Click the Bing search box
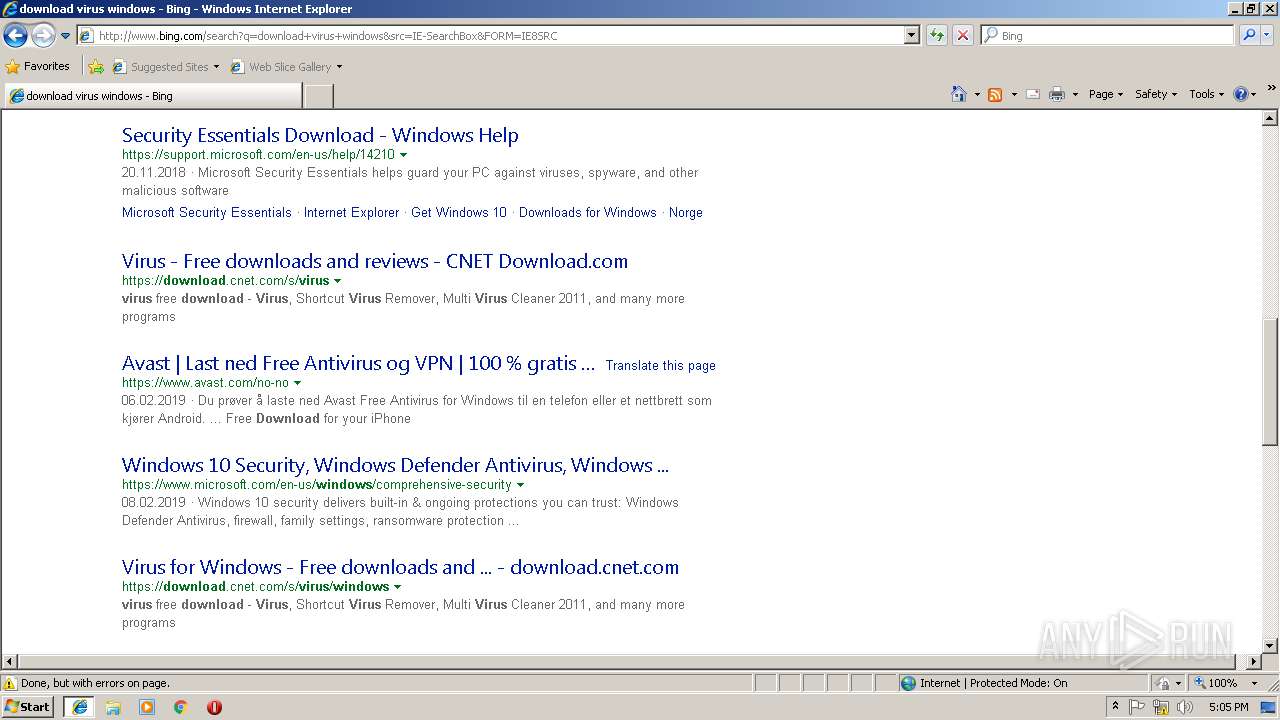1280x720 pixels. click(1108, 35)
